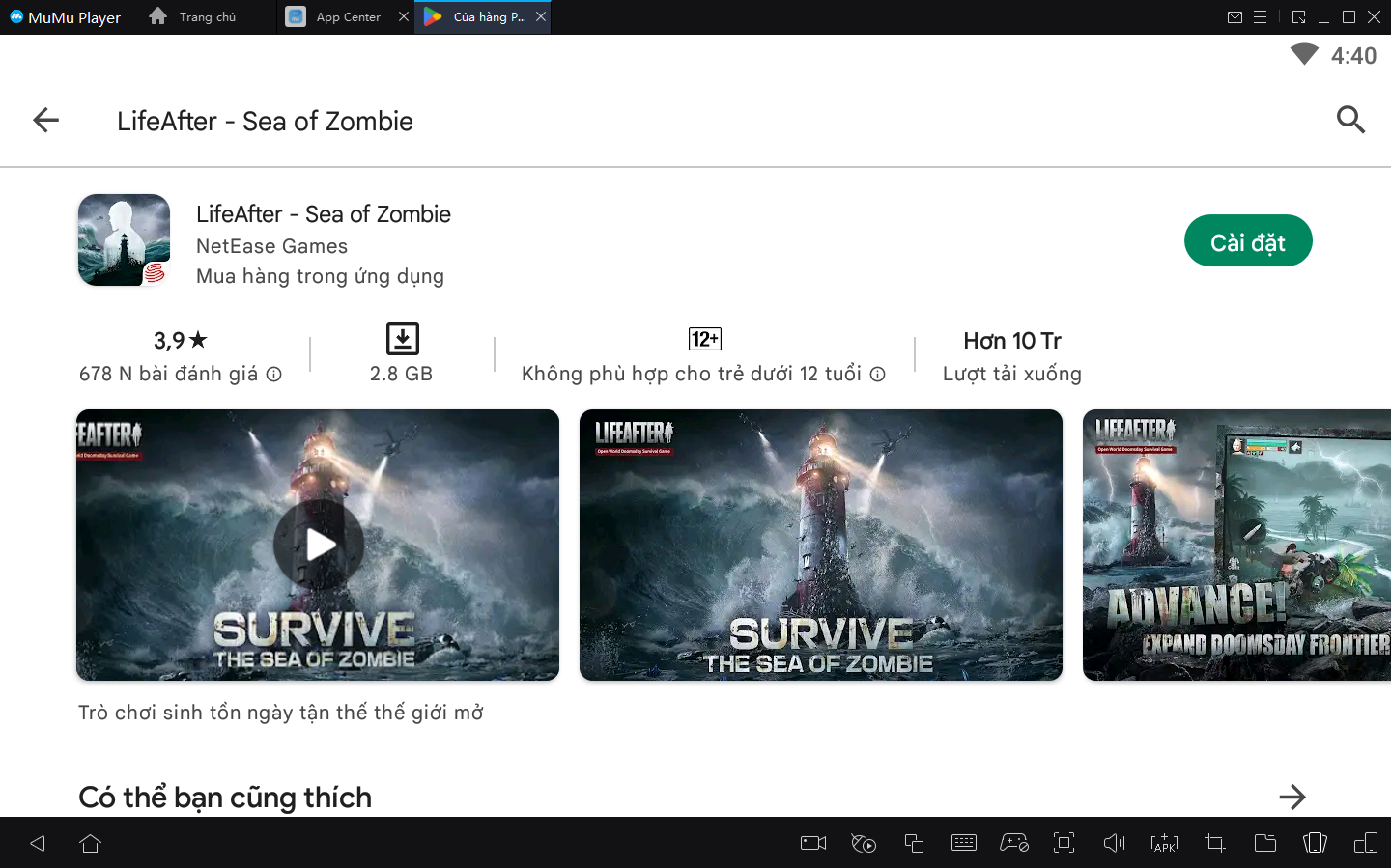The image size is (1391, 868).
Task: Show info about the 12+ age rating
Action: click(877, 375)
